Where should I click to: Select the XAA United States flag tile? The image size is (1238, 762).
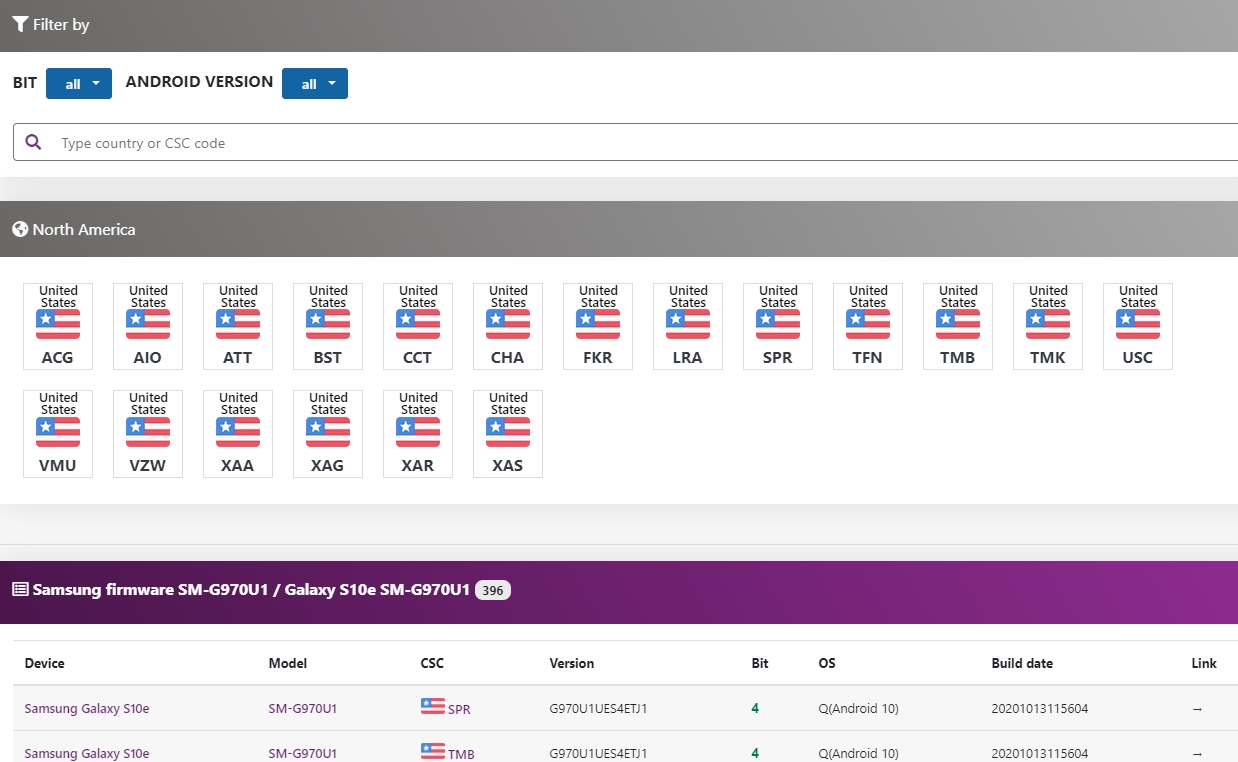pos(238,434)
